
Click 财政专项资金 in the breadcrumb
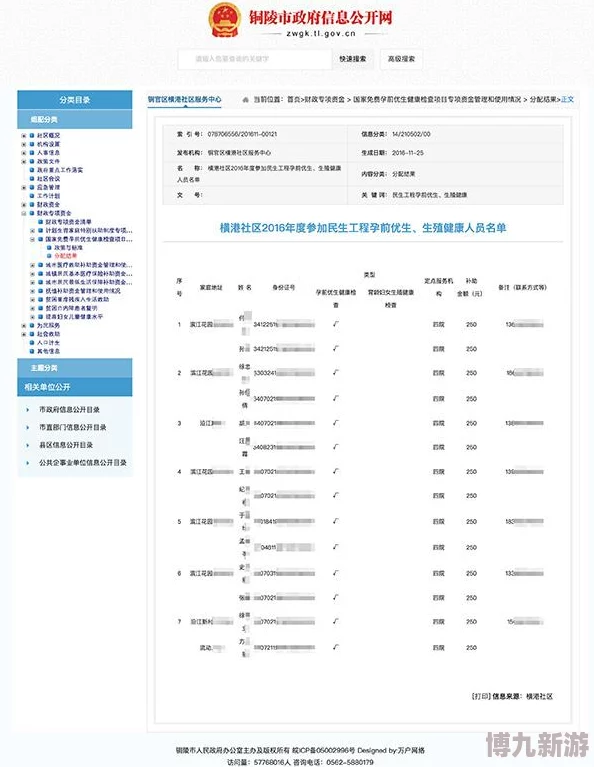coord(324,99)
